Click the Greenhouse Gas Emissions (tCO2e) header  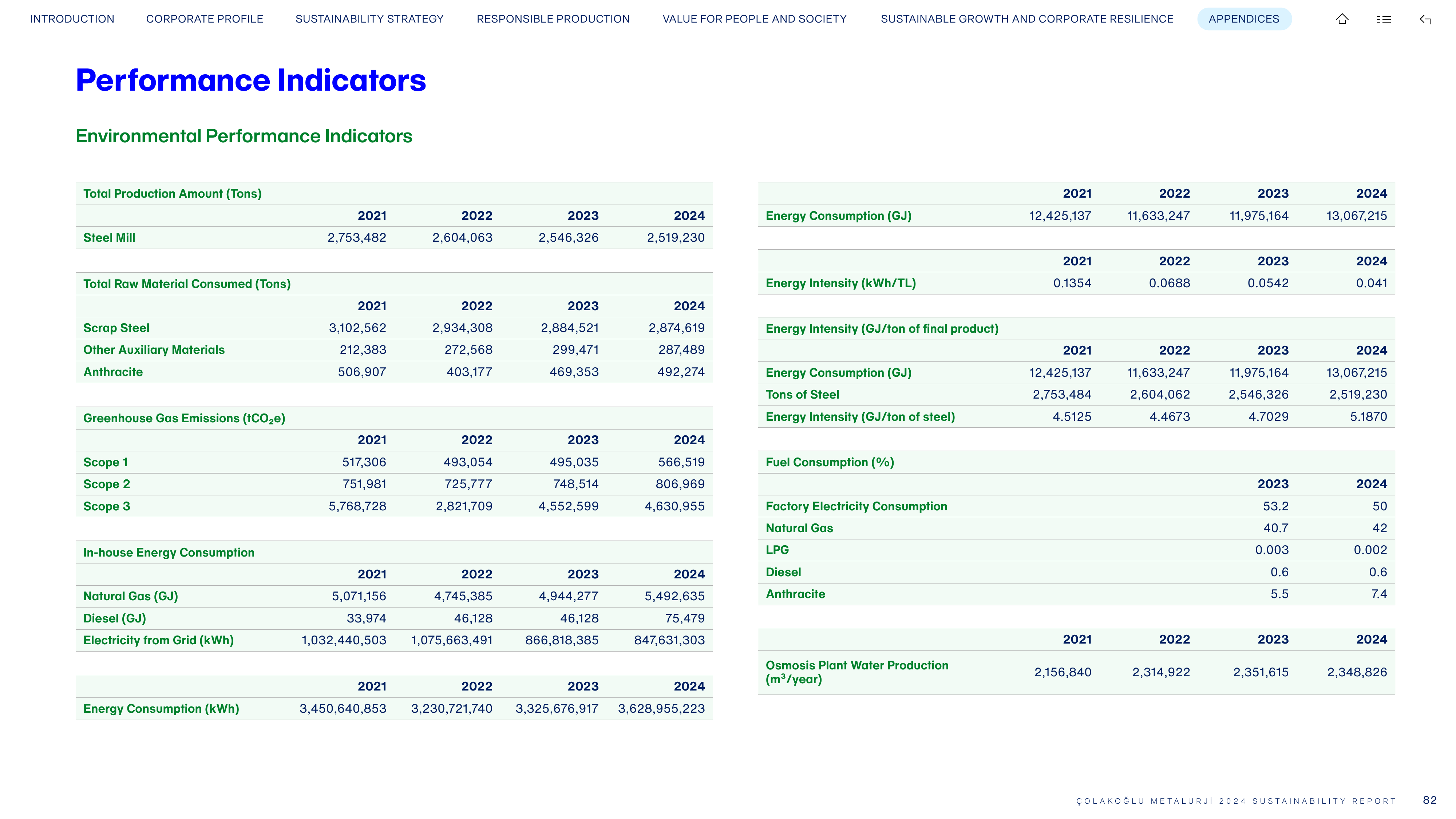pyautogui.click(x=184, y=419)
